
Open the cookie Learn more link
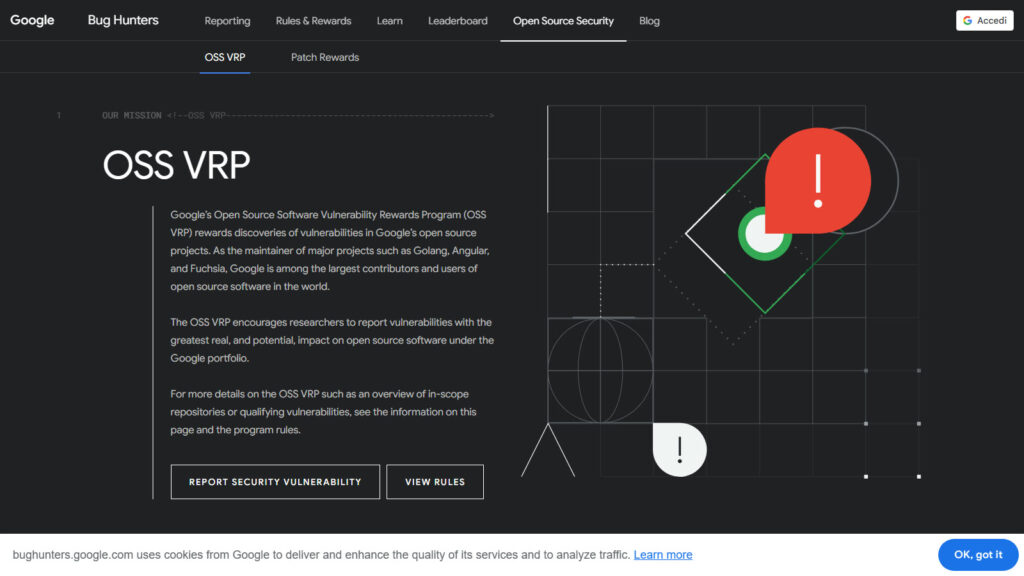click(663, 554)
